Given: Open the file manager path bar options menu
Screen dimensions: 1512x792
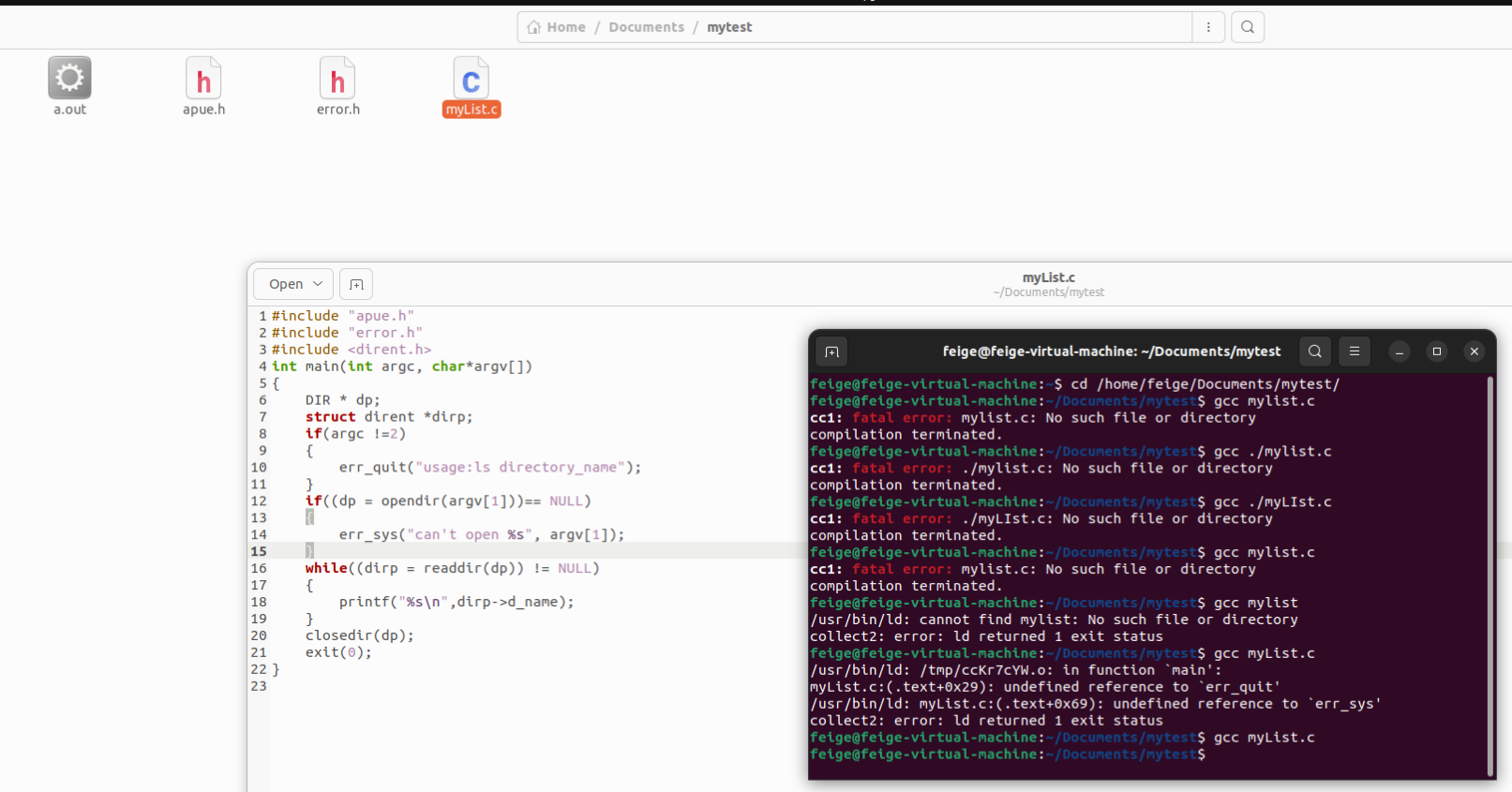Looking at the screenshot, I should (x=1208, y=27).
